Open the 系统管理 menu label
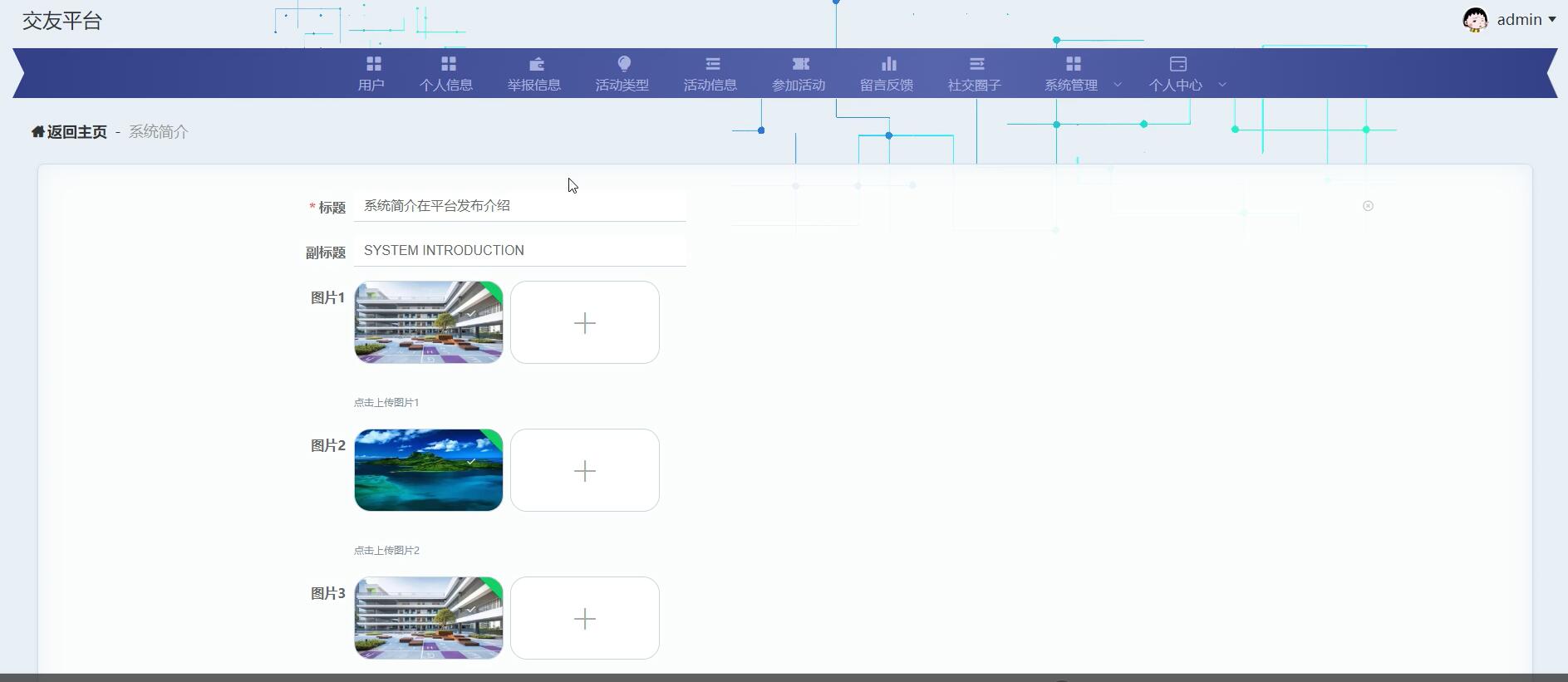This screenshot has height=682, width=1568. (x=1071, y=85)
